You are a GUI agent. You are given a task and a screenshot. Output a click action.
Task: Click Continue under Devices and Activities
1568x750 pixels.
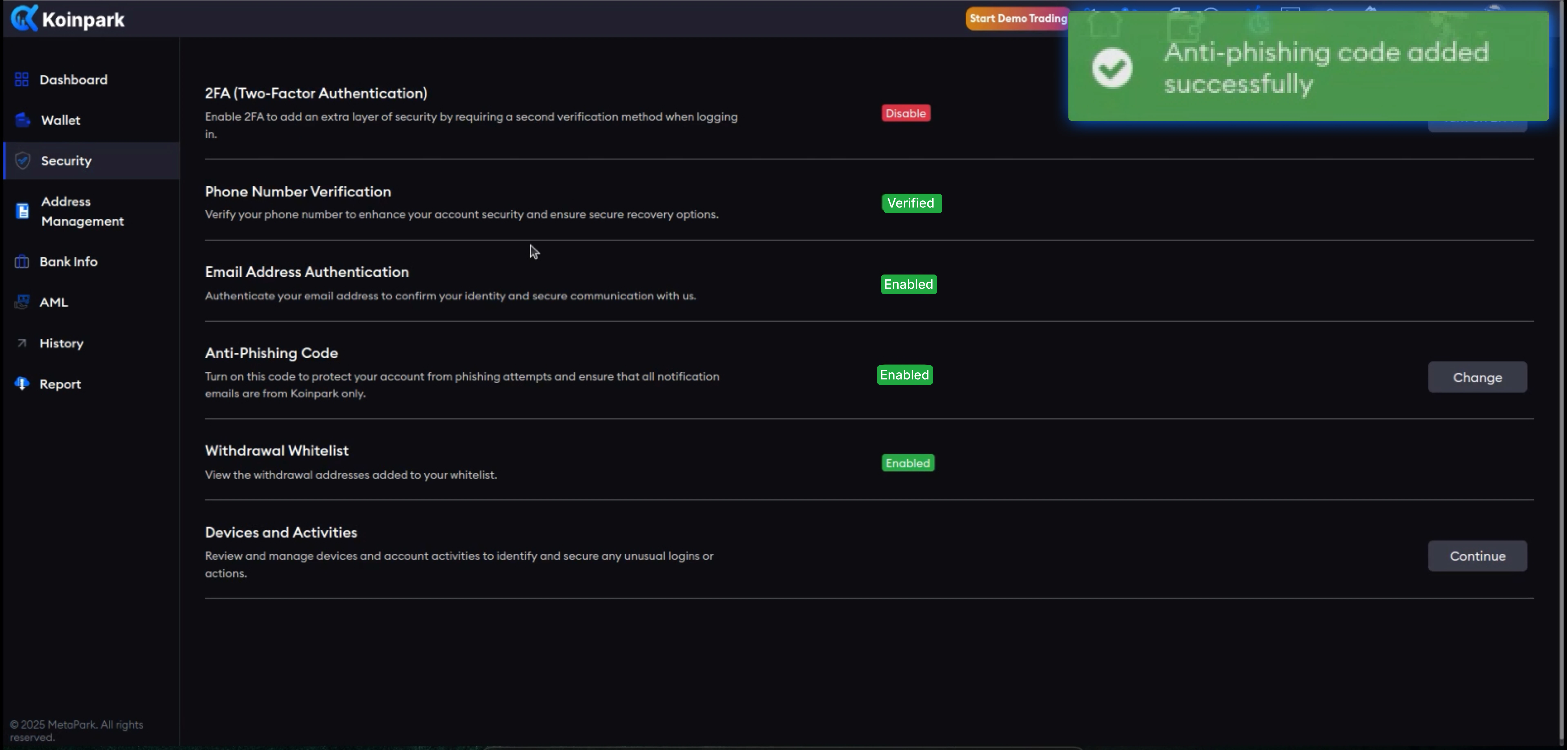(1477, 556)
